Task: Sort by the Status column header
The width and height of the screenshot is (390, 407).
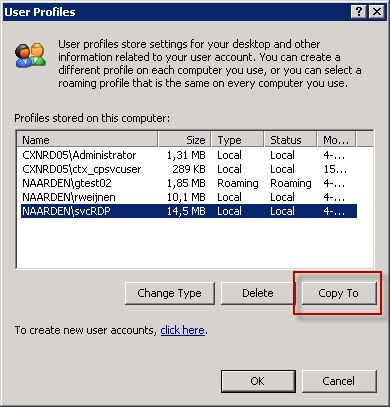Action: [x=290, y=140]
